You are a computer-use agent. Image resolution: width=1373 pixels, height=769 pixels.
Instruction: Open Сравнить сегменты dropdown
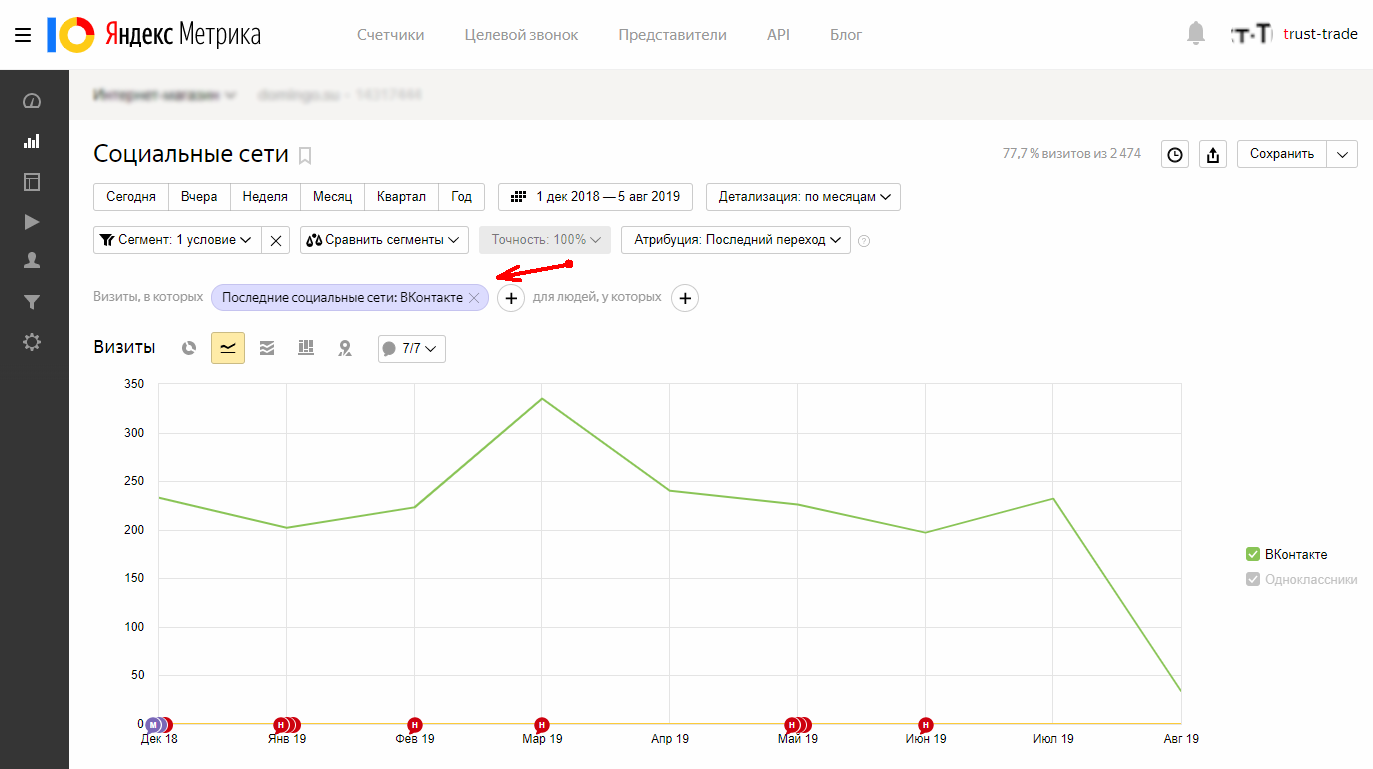point(385,240)
